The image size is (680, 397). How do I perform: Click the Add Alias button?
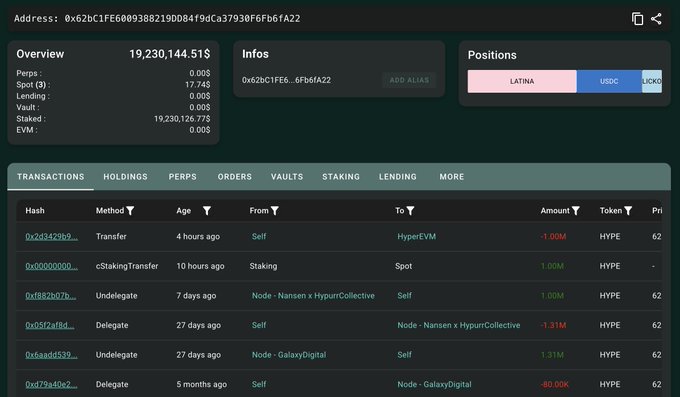(x=409, y=80)
